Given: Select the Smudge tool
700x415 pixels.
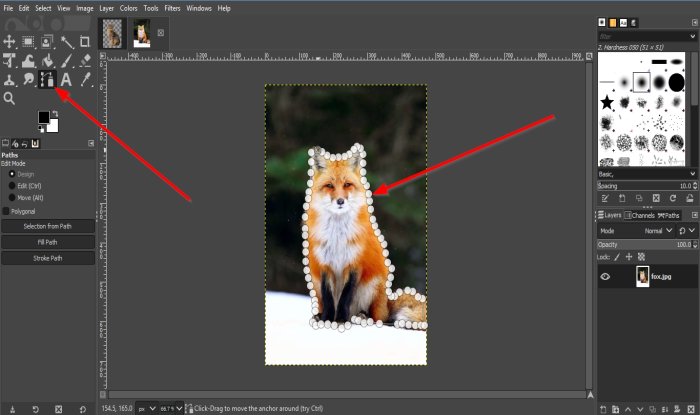Looking at the screenshot, I should tap(28, 80).
